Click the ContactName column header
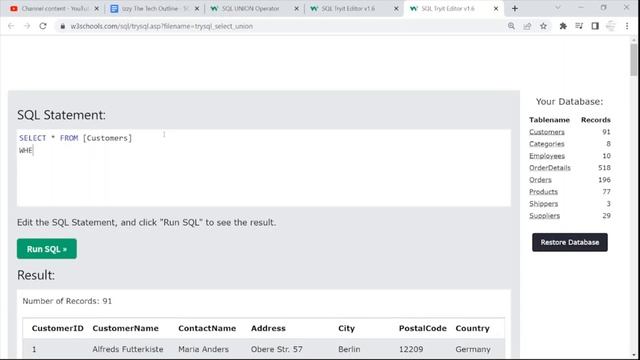Screen dimensions: 640x360 pyautogui.click(x=207, y=329)
